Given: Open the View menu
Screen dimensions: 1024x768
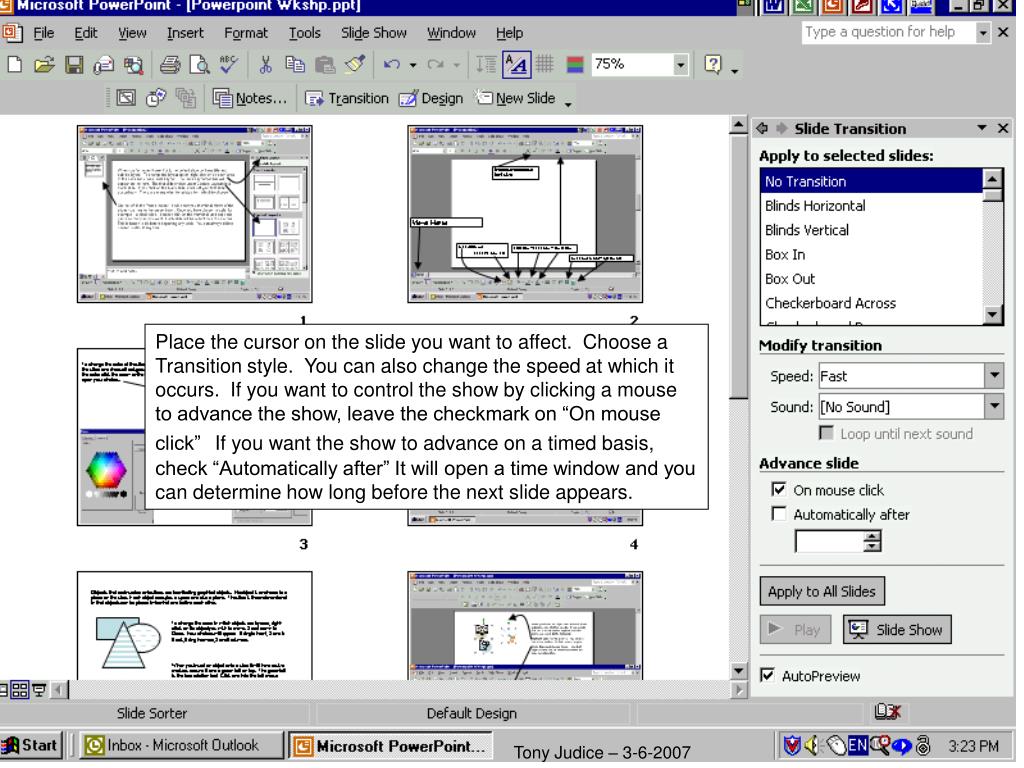Looking at the screenshot, I should pyautogui.click(x=132, y=33).
